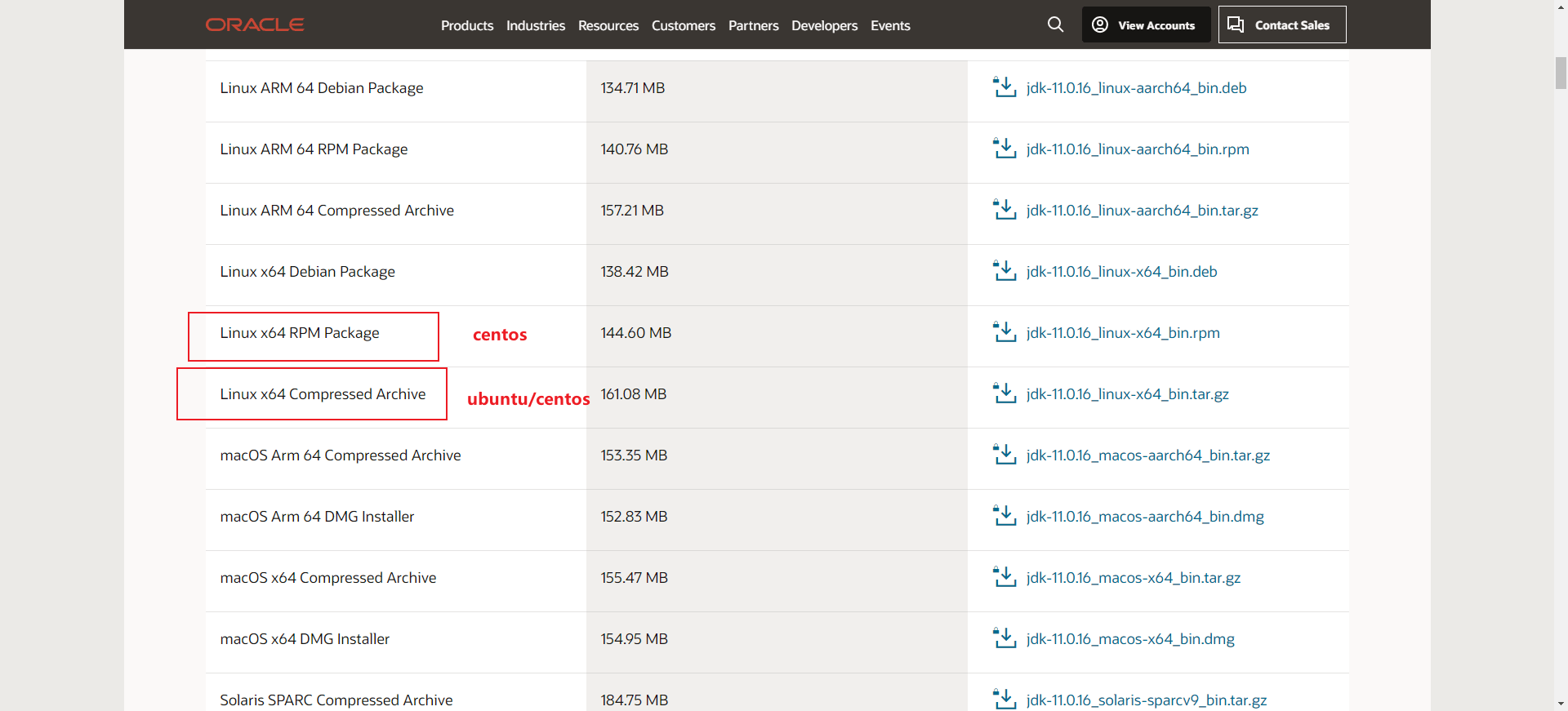The image size is (1568, 711).
Task: Open the Products menu
Action: pos(467,25)
